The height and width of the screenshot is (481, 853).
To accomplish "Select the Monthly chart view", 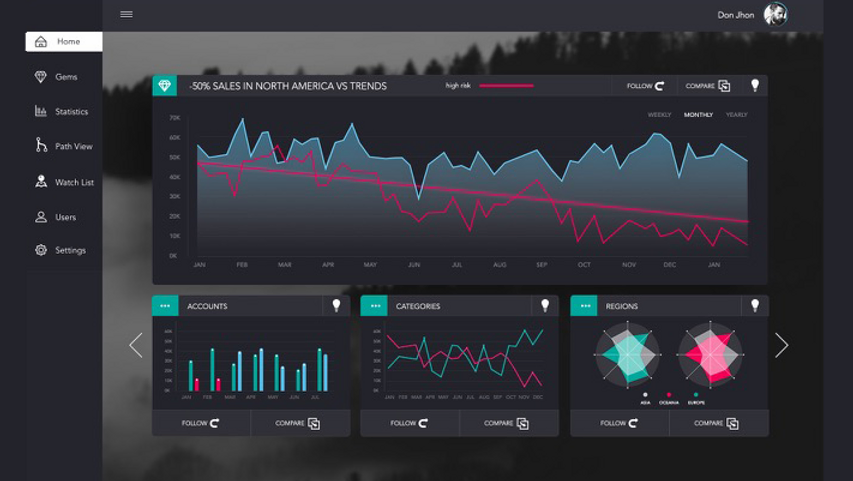I will point(699,115).
